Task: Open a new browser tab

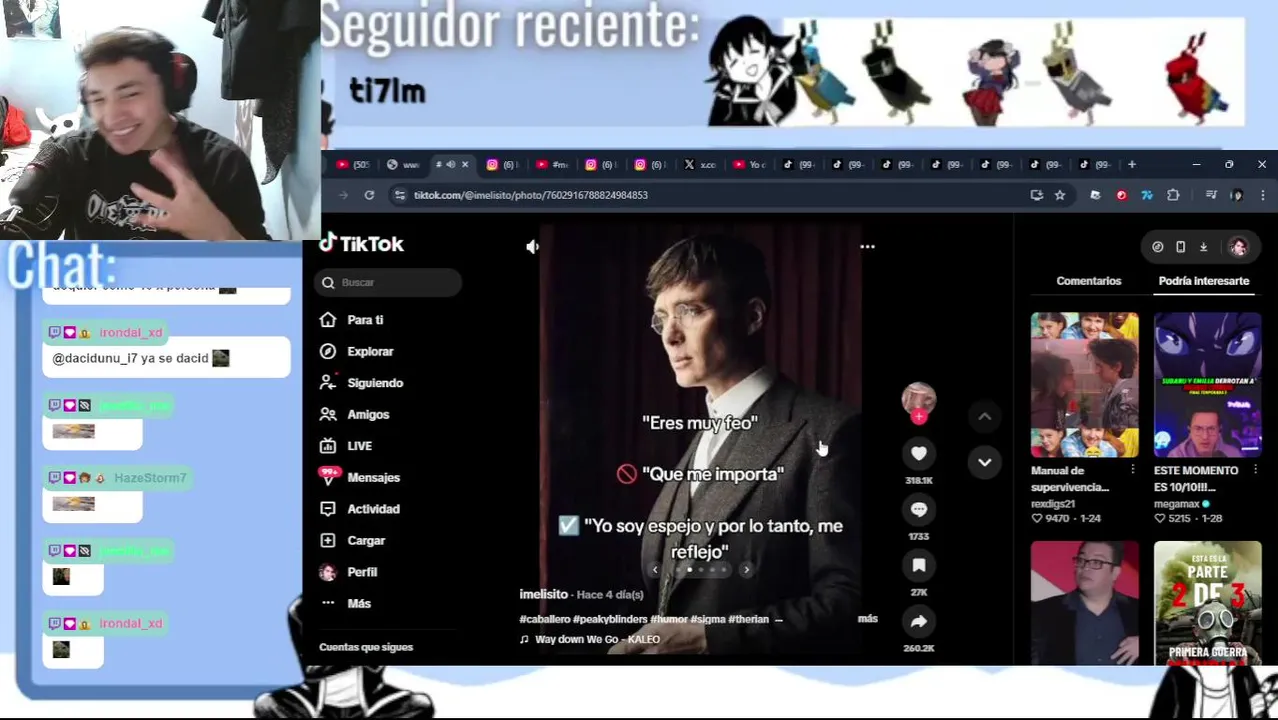Action: click(x=1132, y=165)
